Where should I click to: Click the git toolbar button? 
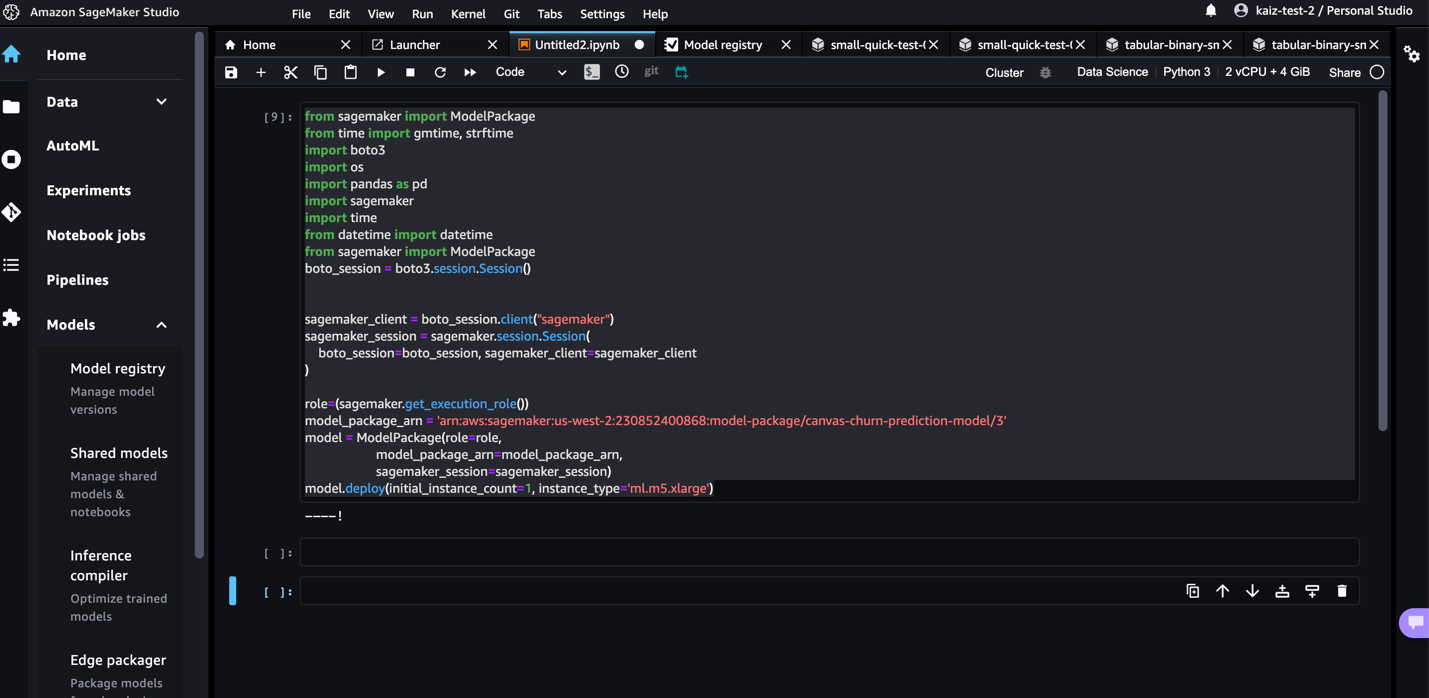651,72
